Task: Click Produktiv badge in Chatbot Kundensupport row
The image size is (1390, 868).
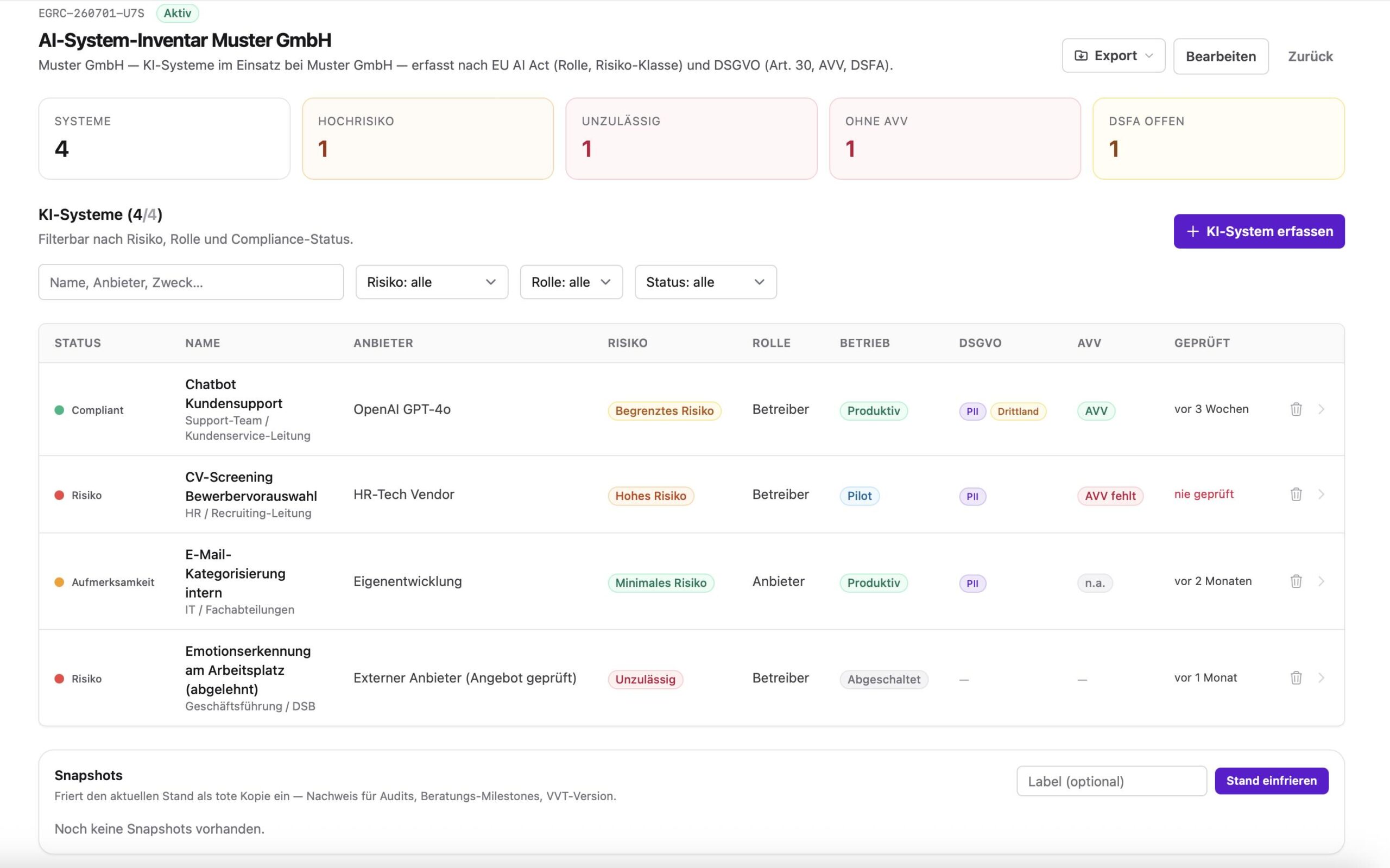Action: click(x=873, y=410)
